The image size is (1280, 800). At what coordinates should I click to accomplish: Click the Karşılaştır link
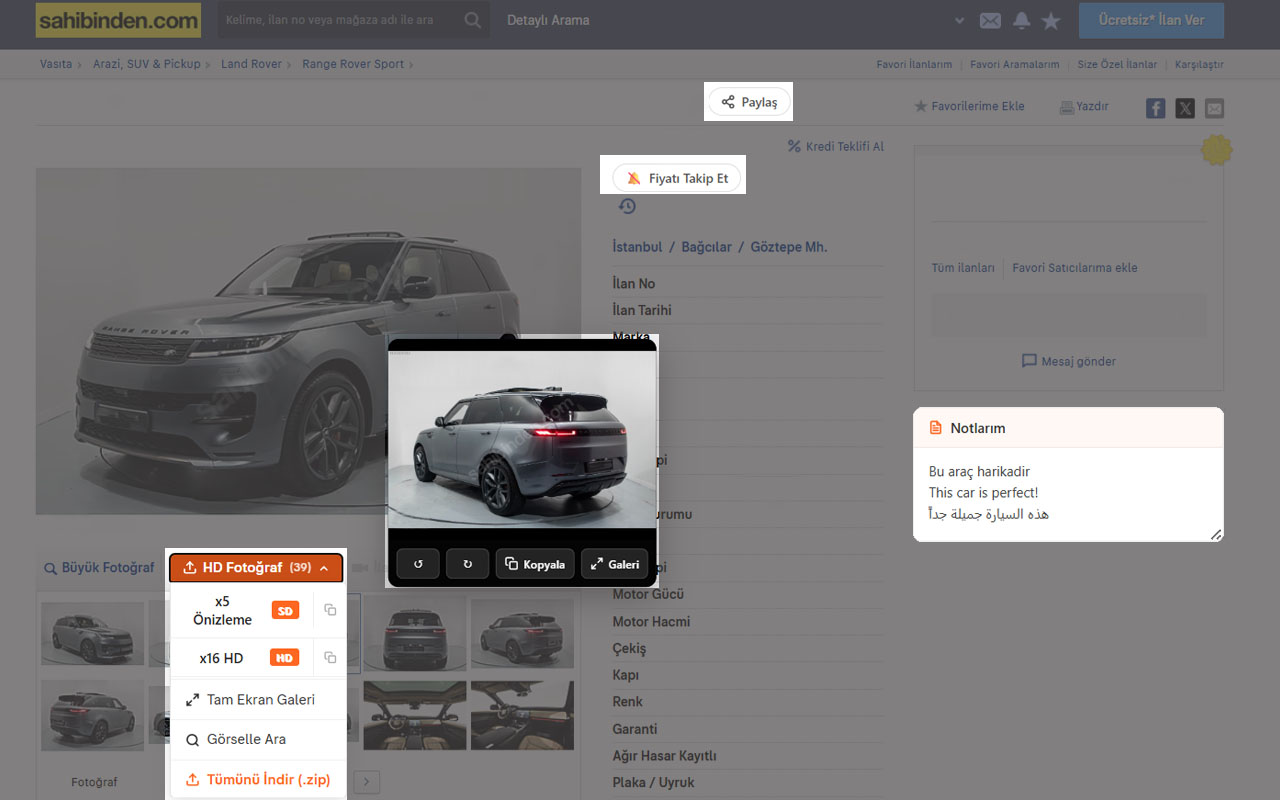1199,65
